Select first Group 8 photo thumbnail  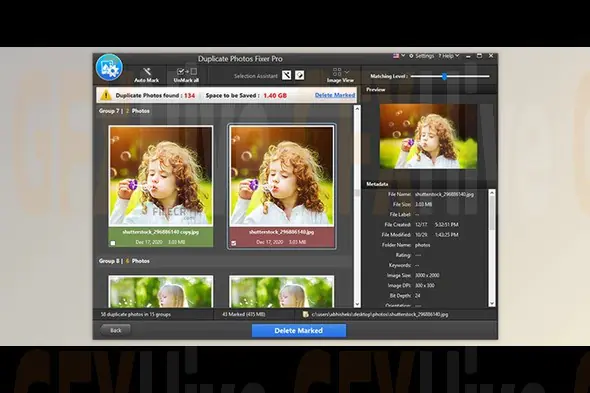[161, 292]
